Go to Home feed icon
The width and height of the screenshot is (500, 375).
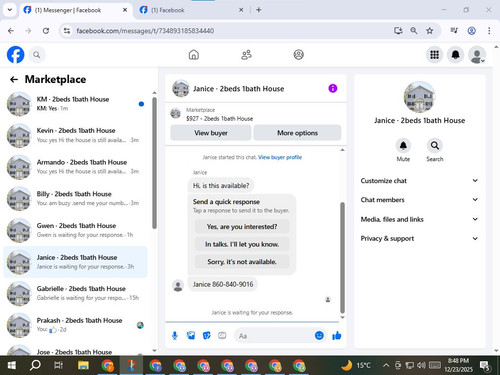[x=194, y=55]
